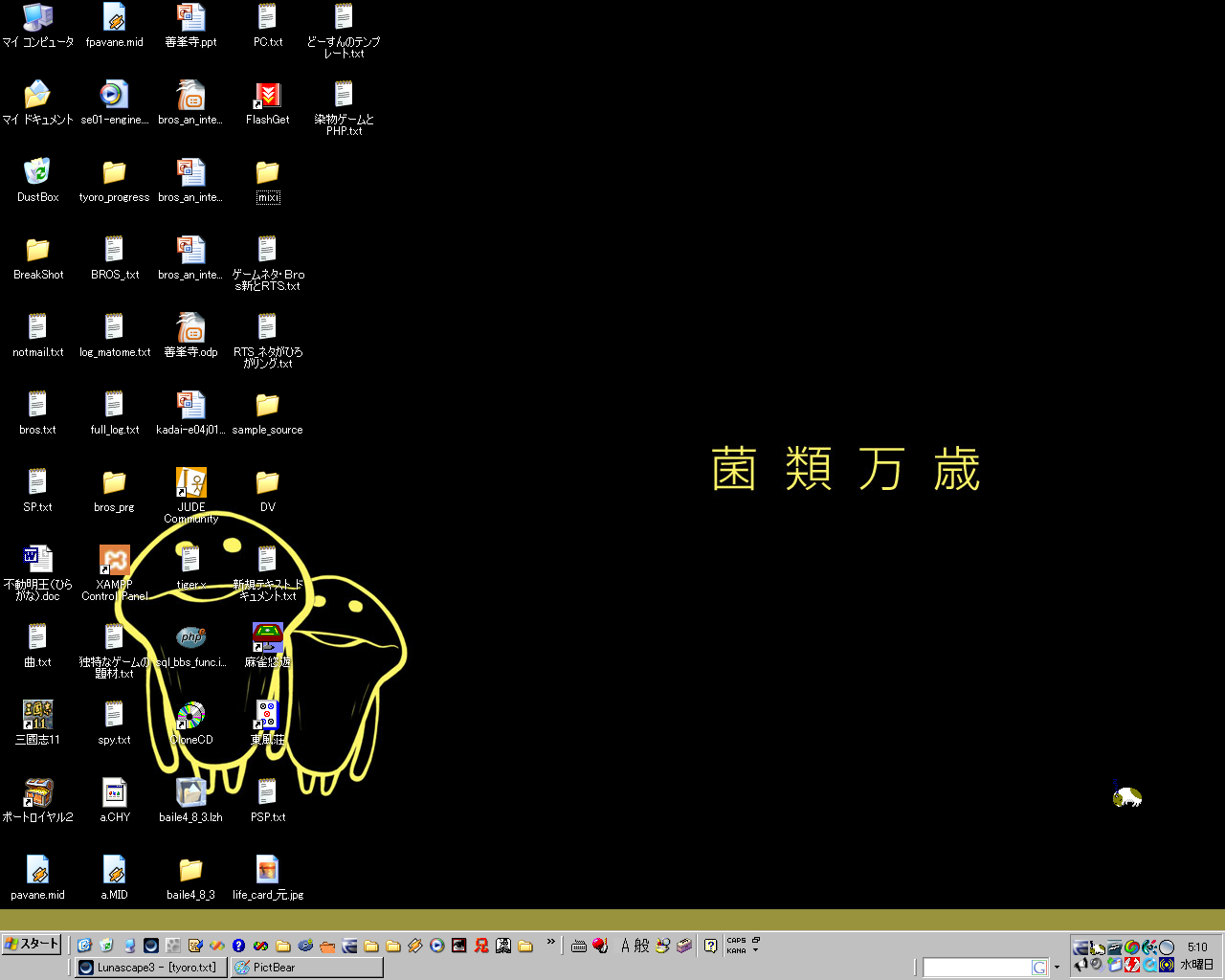Image resolution: width=1225 pixels, height=980 pixels.
Task: Open the 三國志11 game shortcut
Action: click(x=37, y=716)
